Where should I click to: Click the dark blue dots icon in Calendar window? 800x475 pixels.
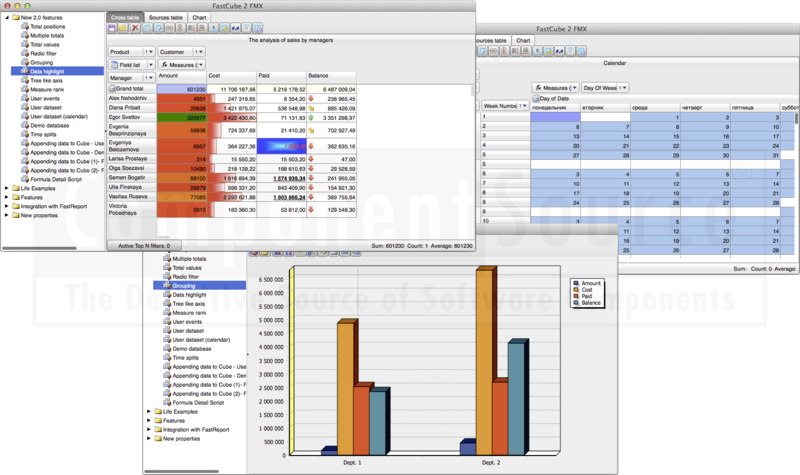tap(560, 51)
